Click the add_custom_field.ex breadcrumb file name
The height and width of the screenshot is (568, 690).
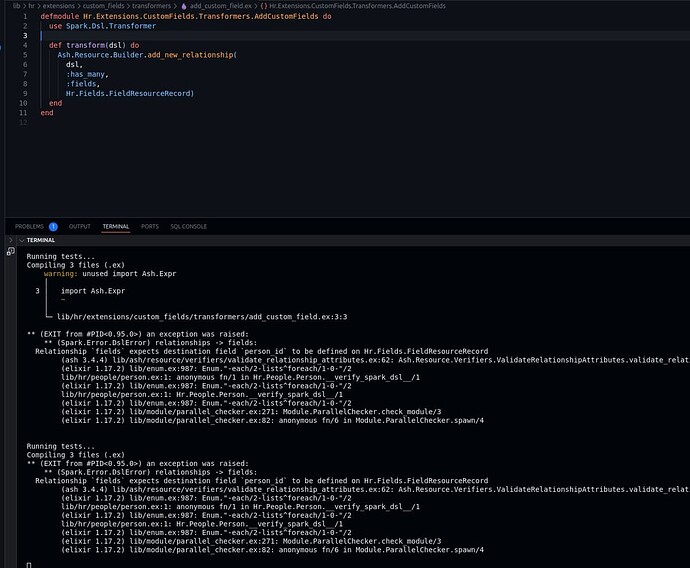pos(220,6)
